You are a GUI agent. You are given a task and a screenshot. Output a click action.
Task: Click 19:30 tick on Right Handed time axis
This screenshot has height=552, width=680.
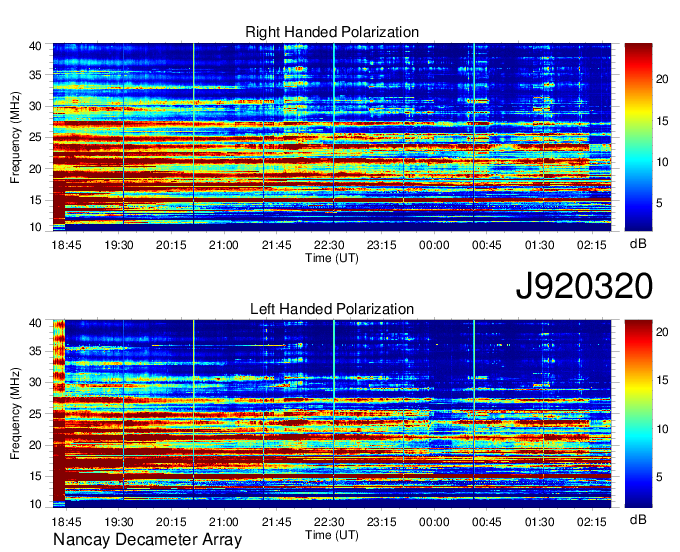tap(119, 245)
